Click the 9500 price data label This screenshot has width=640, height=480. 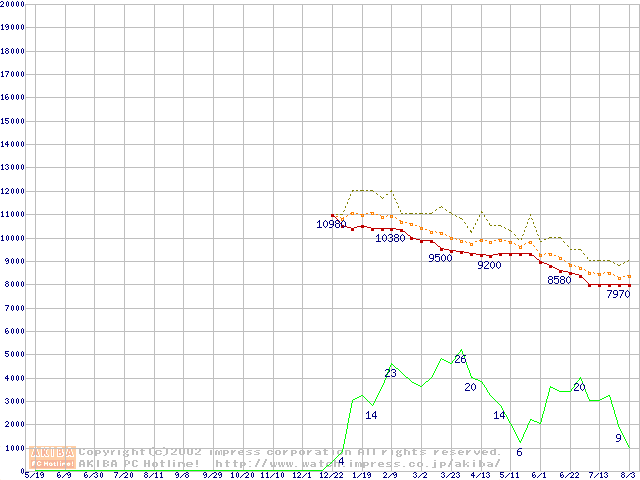coord(440,258)
